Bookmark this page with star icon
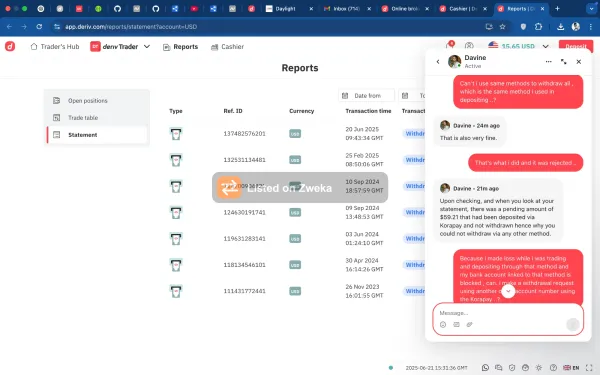The width and height of the screenshot is (600, 375). point(502,26)
